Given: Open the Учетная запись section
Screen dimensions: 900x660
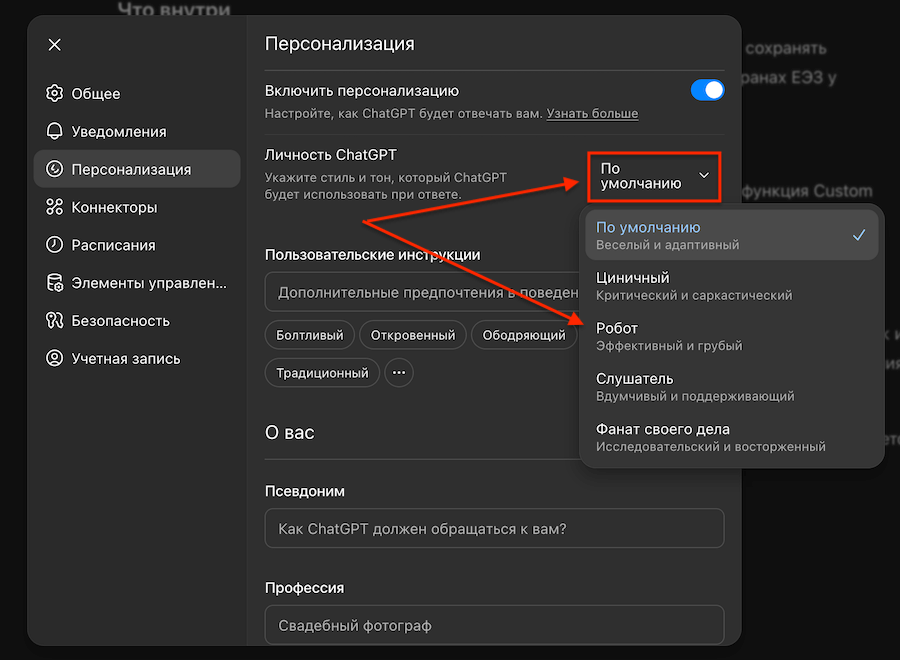Looking at the screenshot, I should click(x=137, y=358).
